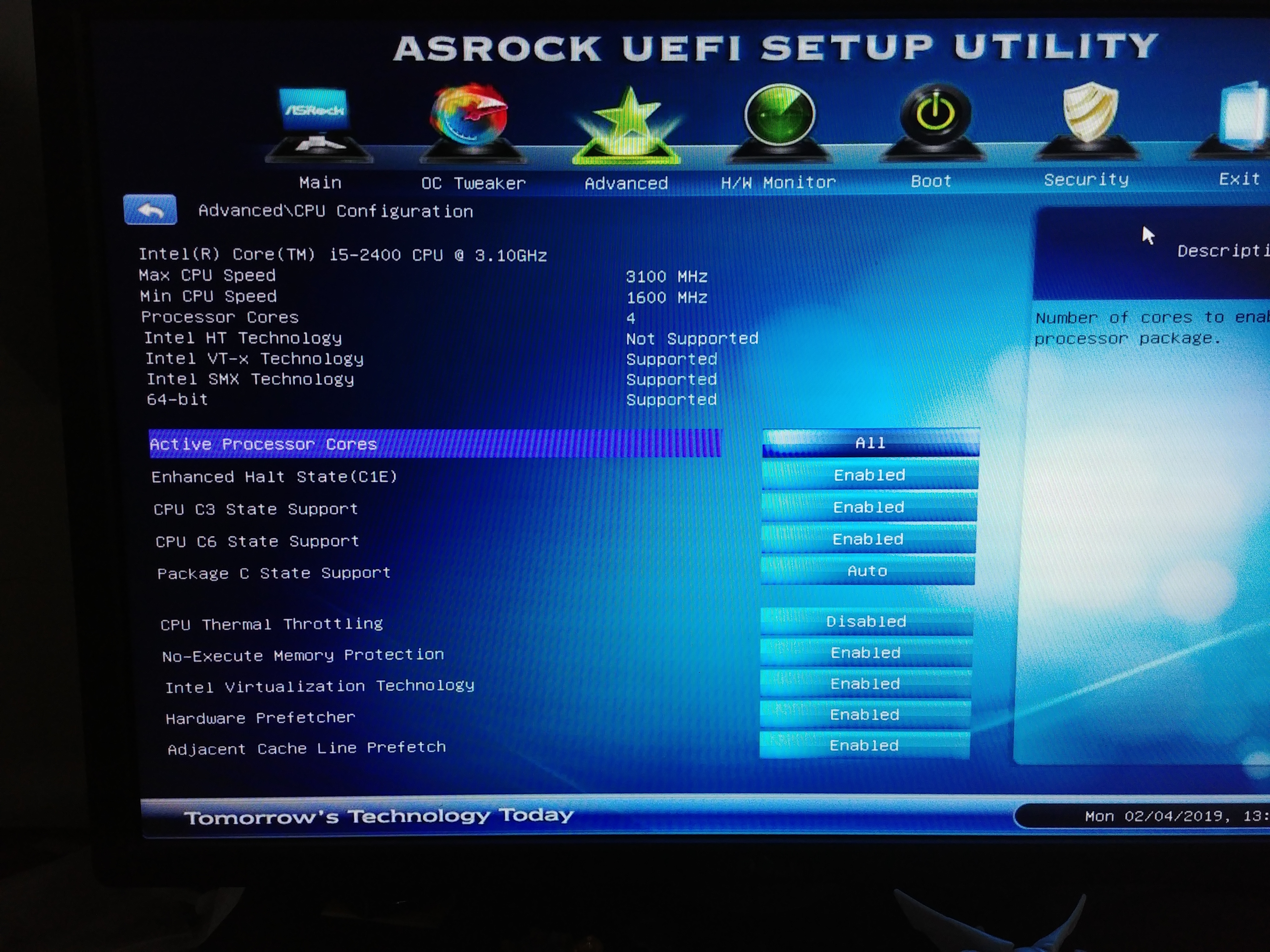Click the Min CPU Speed label
Viewport: 1270px width, 952px height.
[x=209, y=296]
